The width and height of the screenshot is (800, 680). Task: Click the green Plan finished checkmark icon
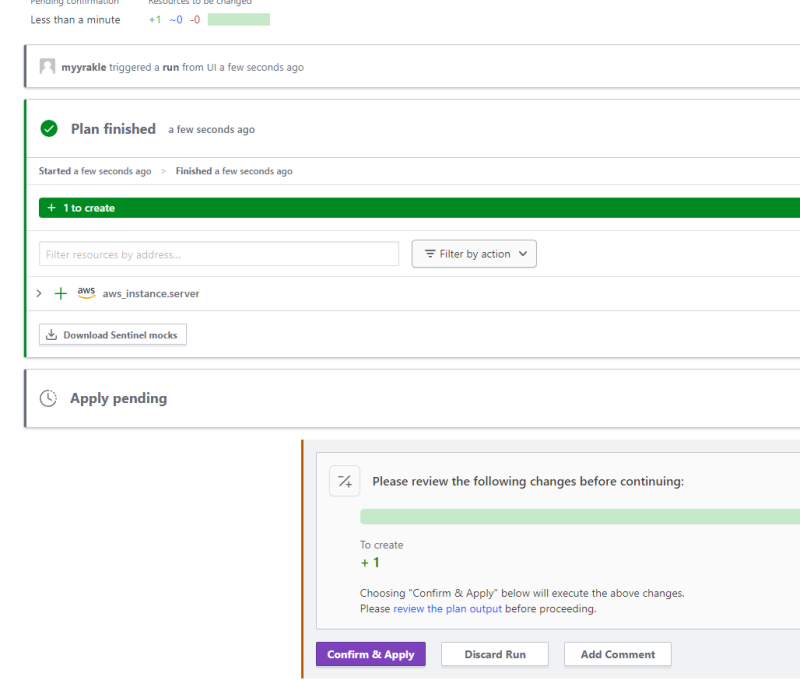pyautogui.click(x=49, y=129)
